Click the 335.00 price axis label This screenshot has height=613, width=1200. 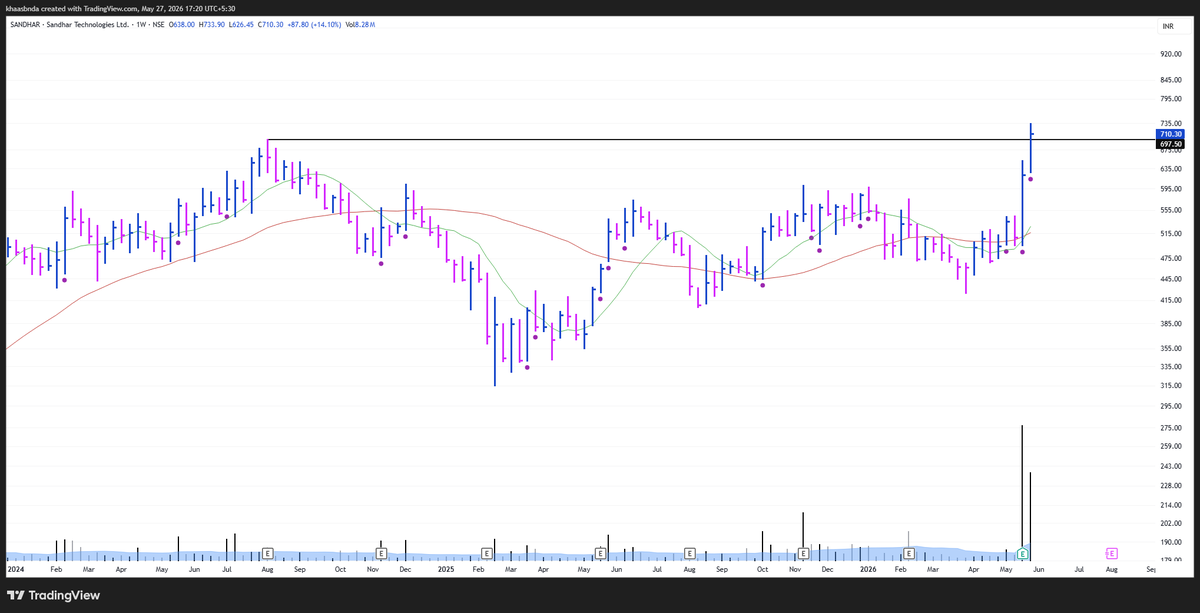click(1171, 366)
